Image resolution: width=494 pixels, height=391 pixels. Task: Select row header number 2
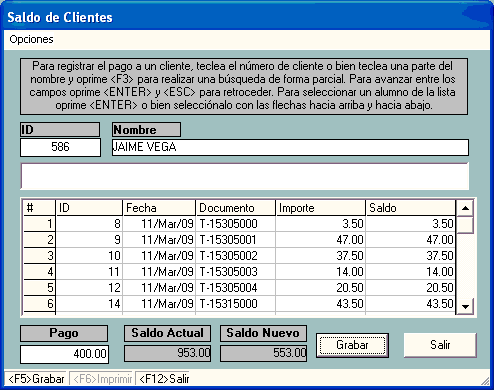39,240
